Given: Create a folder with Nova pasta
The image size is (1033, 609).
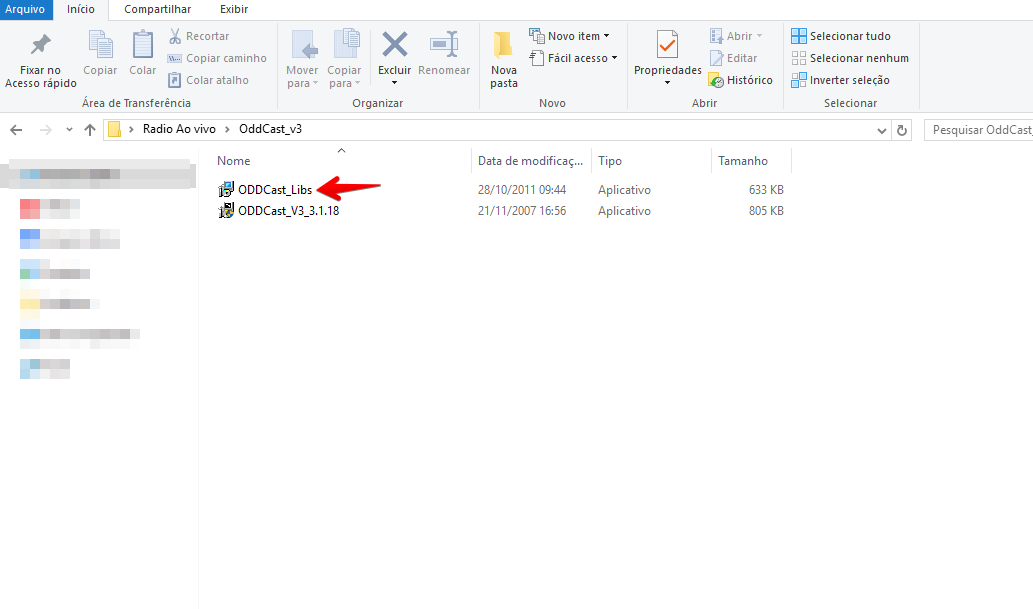Looking at the screenshot, I should 504,60.
